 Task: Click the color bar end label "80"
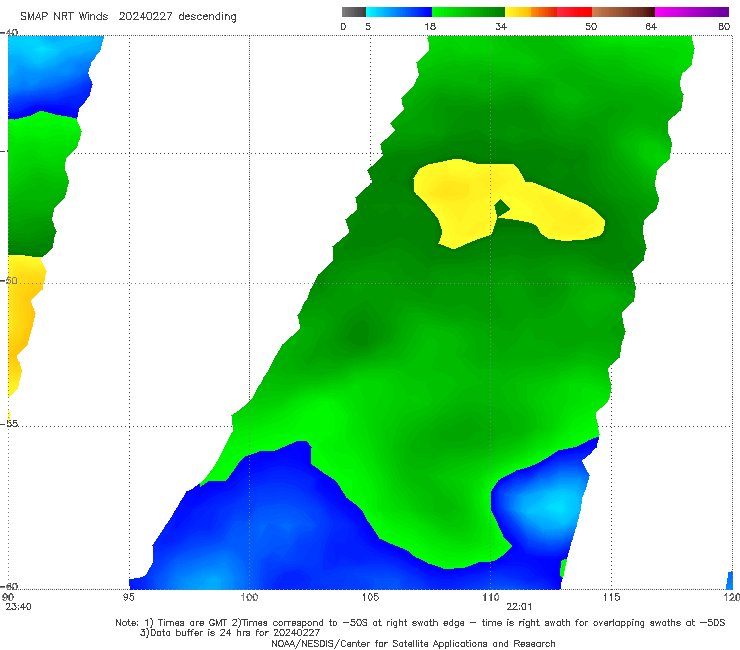(724, 26)
